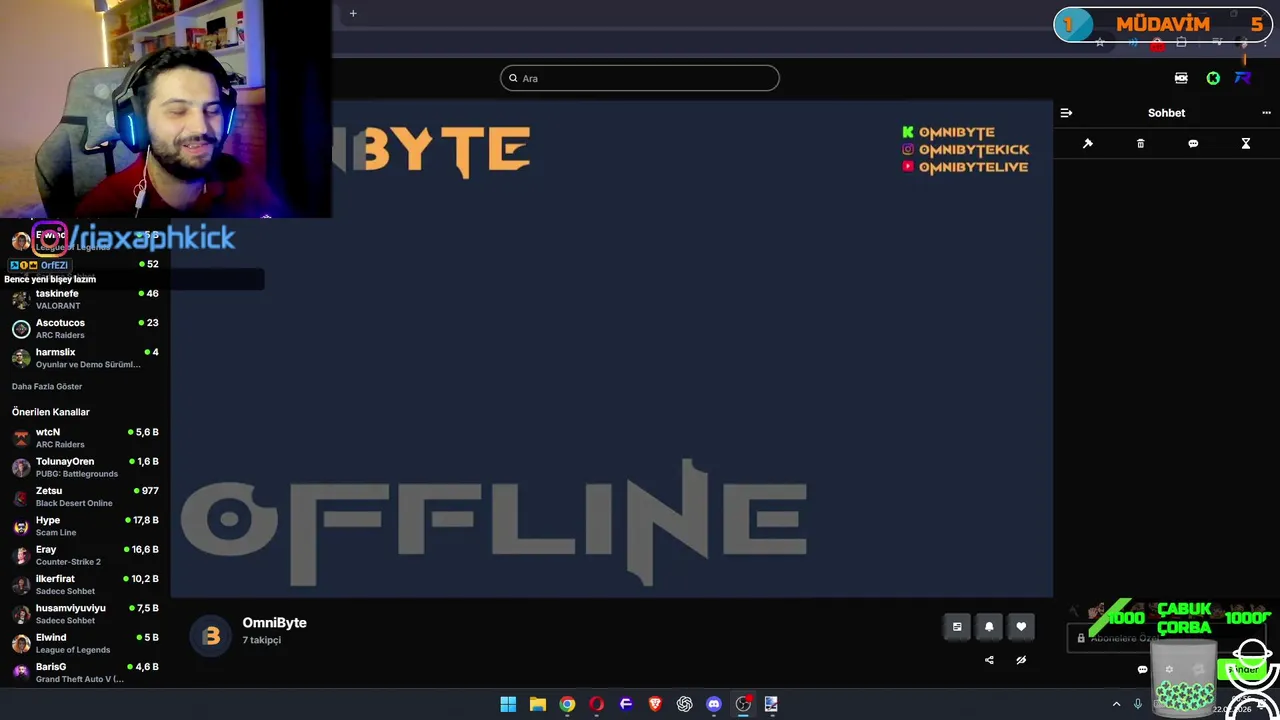Open the Opera browser from the taskbar
This screenshot has width=1280, height=720.
[x=596, y=704]
